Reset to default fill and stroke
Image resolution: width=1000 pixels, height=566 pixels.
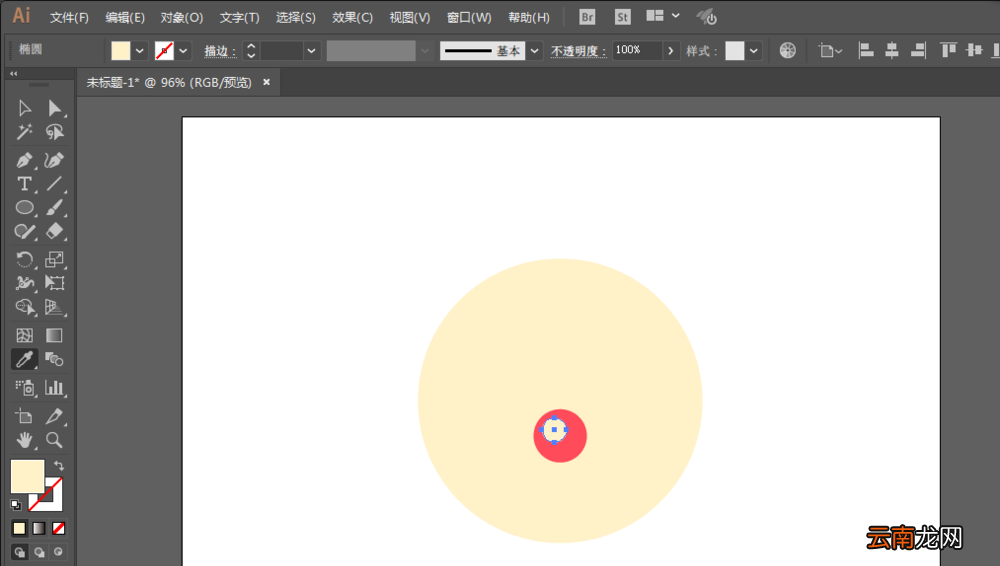pyautogui.click(x=16, y=505)
